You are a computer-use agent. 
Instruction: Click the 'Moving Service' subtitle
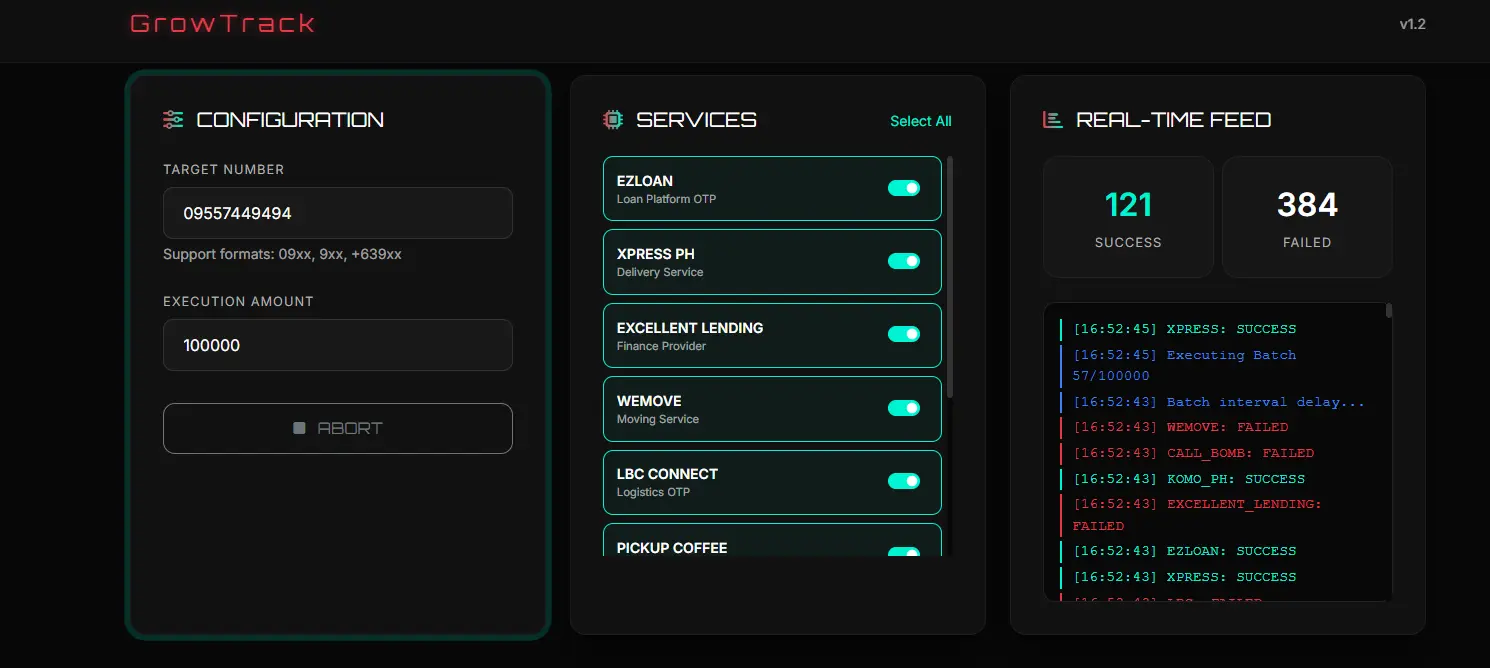[x=658, y=419]
